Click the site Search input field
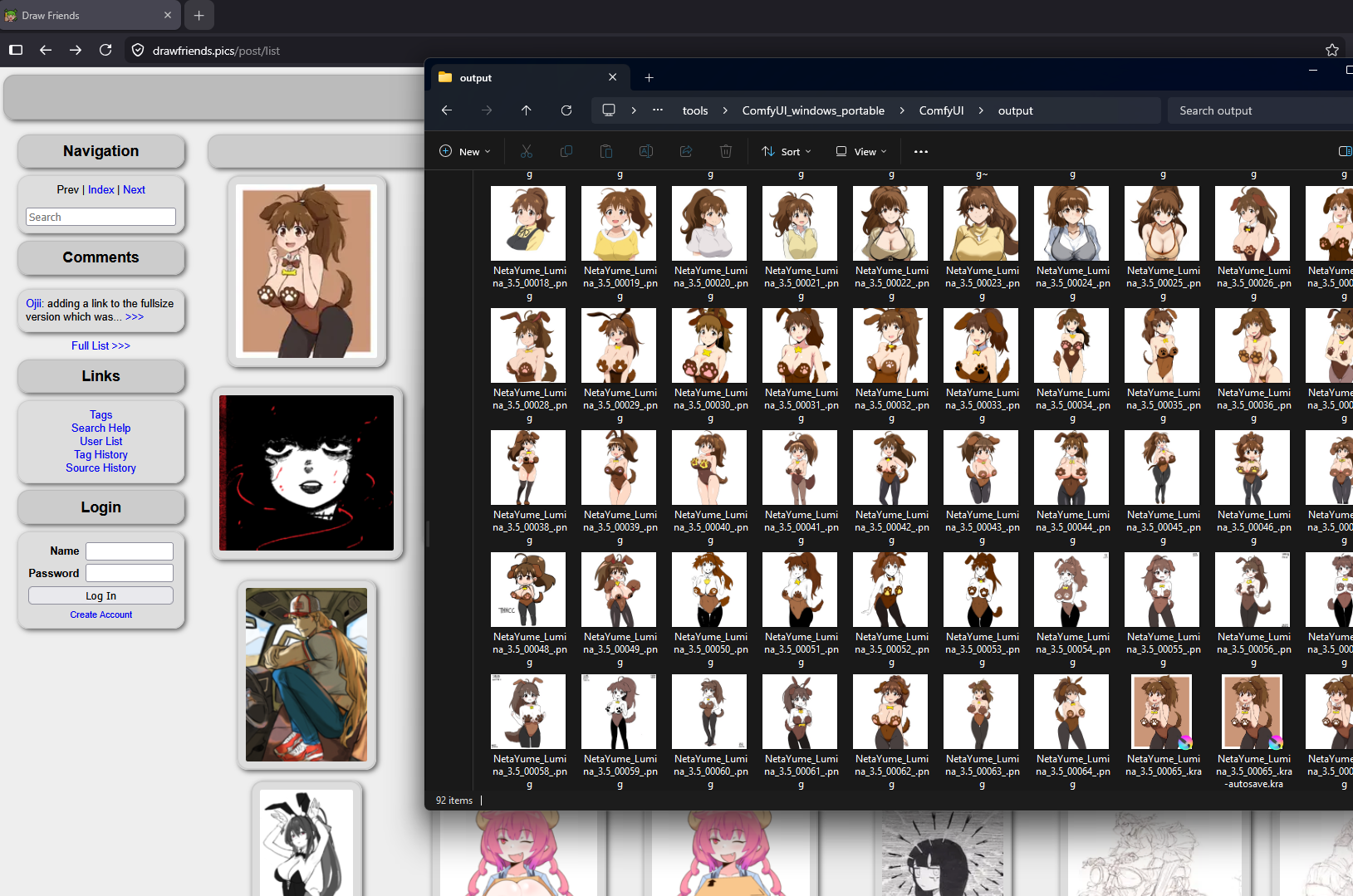The image size is (1353, 896). point(101,217)
